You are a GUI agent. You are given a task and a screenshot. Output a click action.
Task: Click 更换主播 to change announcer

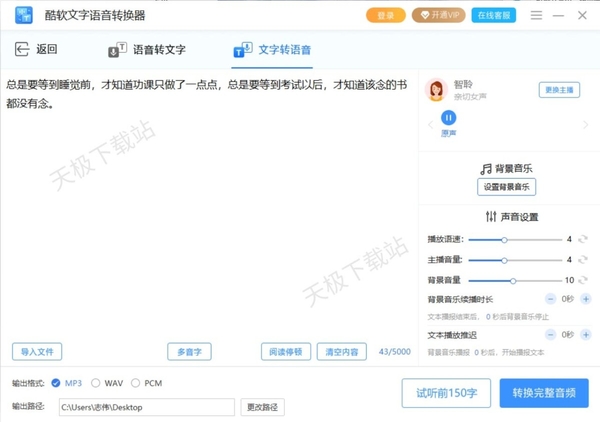click(x=559, y=90)
